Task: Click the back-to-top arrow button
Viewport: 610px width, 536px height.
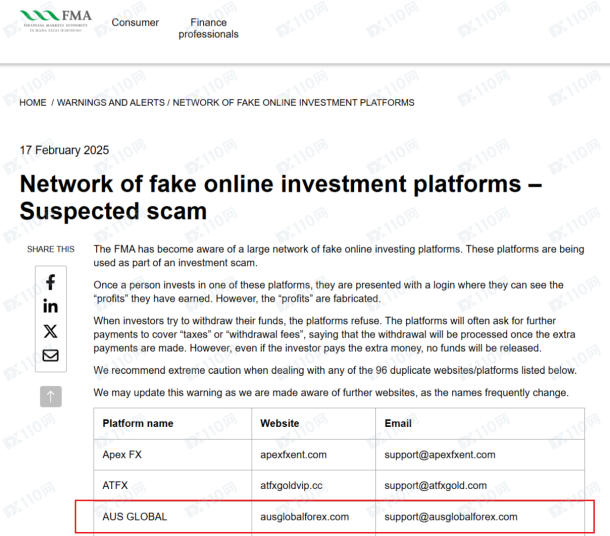Action: 51,396
